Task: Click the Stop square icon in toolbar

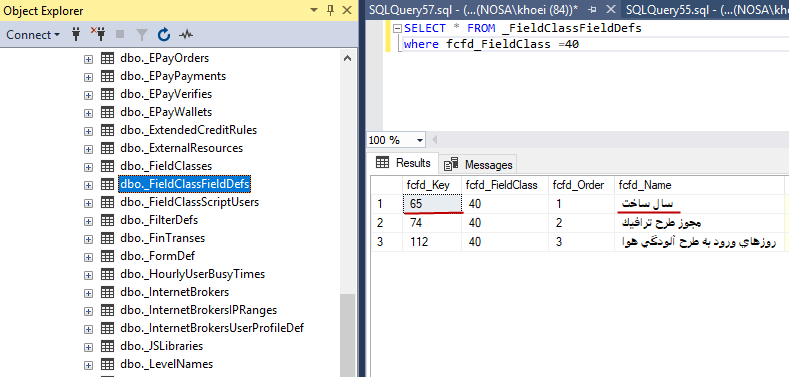Action: pos(120,35)
